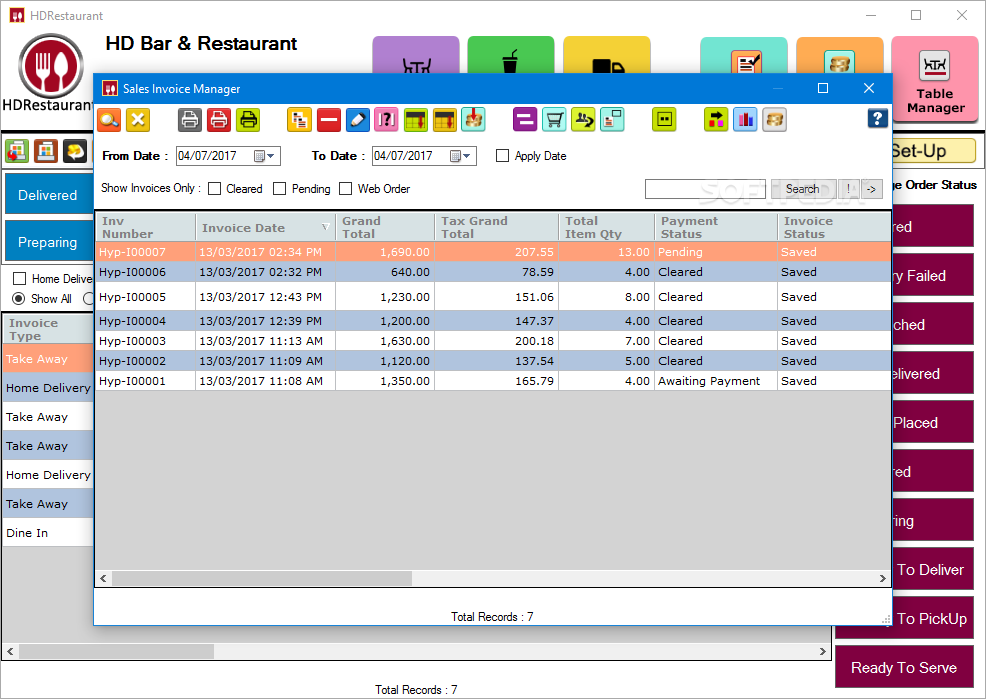Click the Awaiting Payment status cell

click(x=716, y=381)
